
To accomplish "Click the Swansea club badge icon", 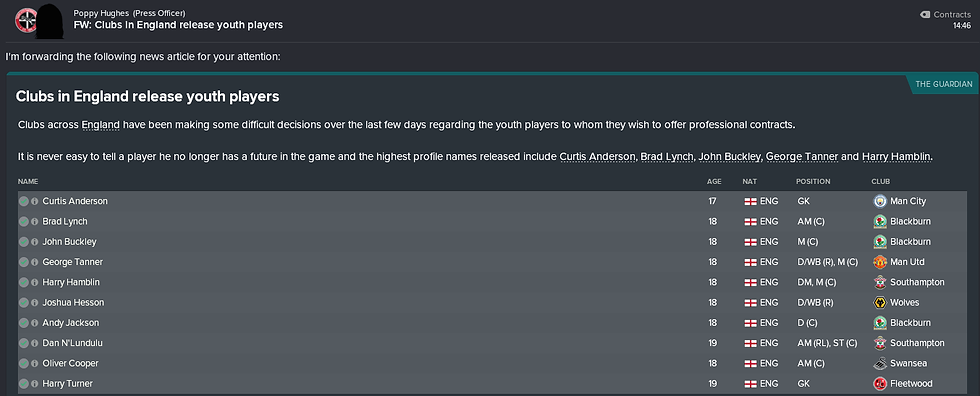I will 879,363.
